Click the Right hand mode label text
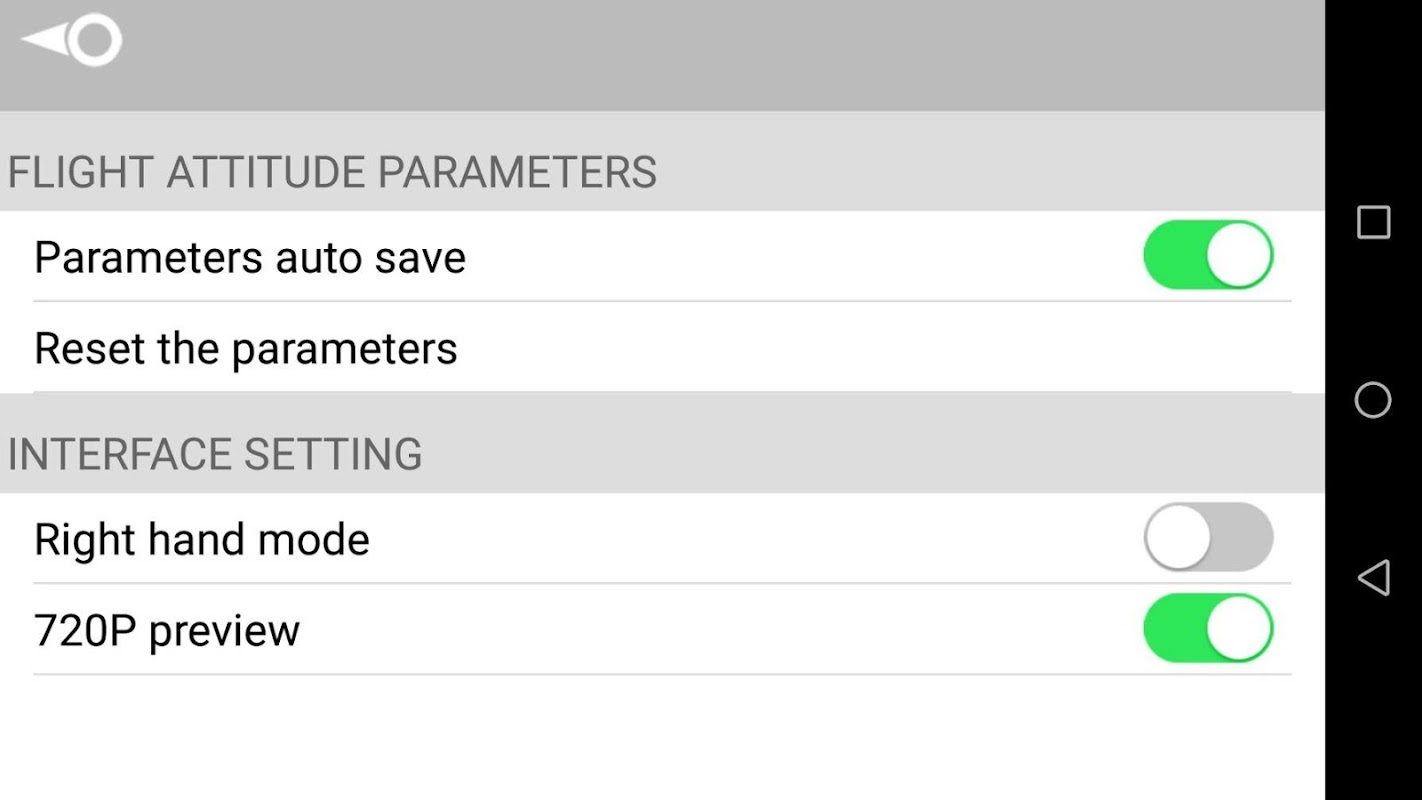 coord(202,540)
